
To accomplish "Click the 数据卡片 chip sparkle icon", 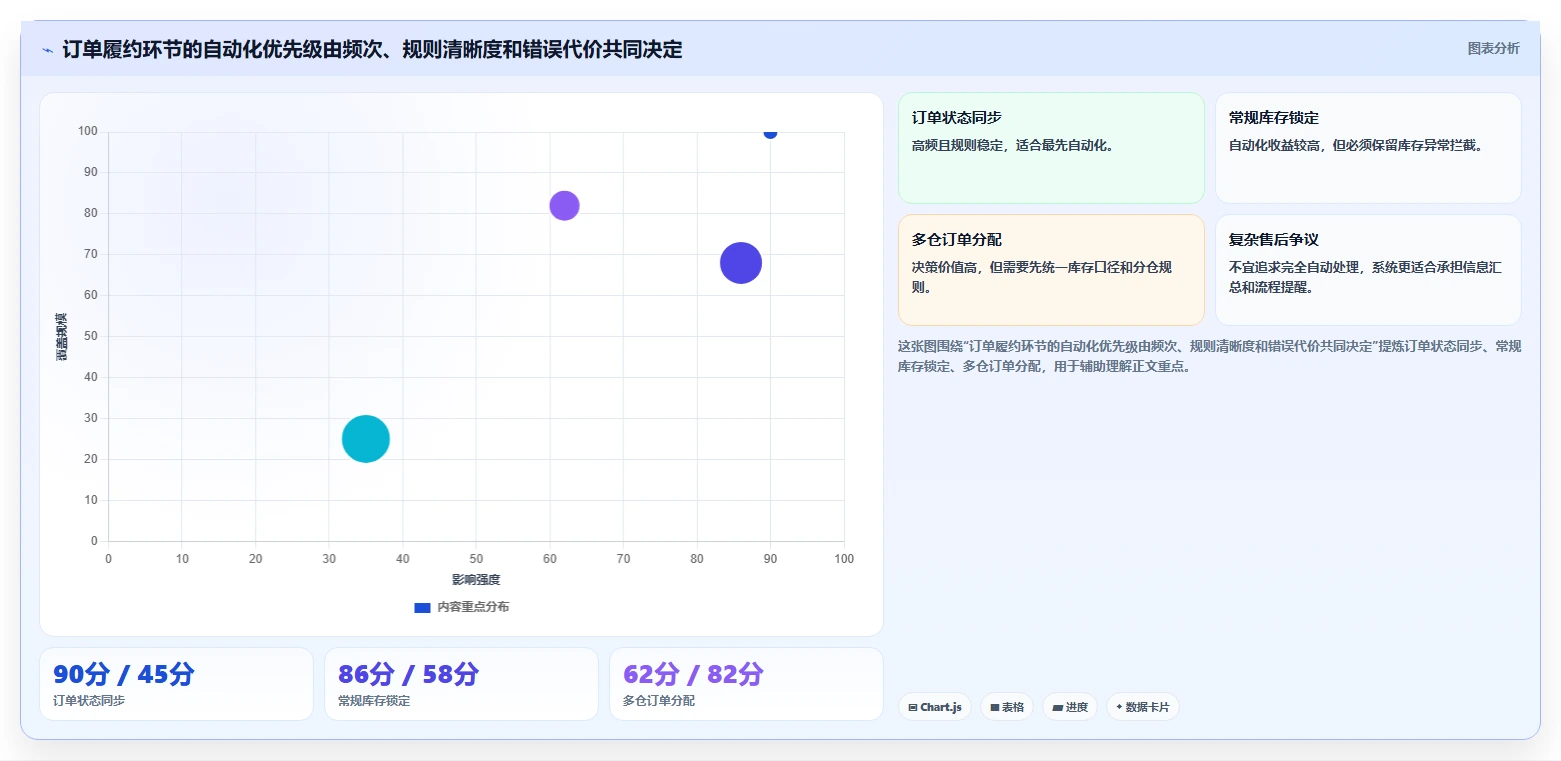I will (1119, 707).
